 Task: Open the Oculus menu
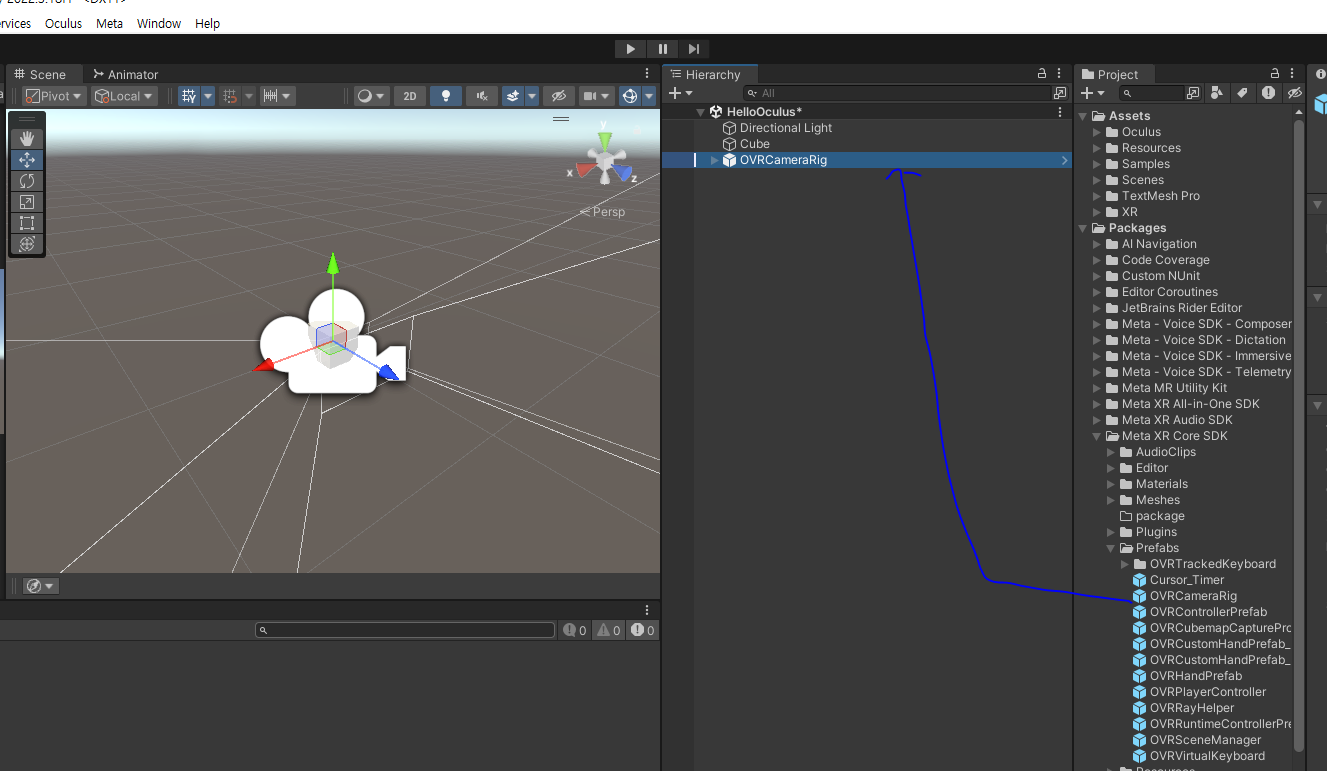63,23
